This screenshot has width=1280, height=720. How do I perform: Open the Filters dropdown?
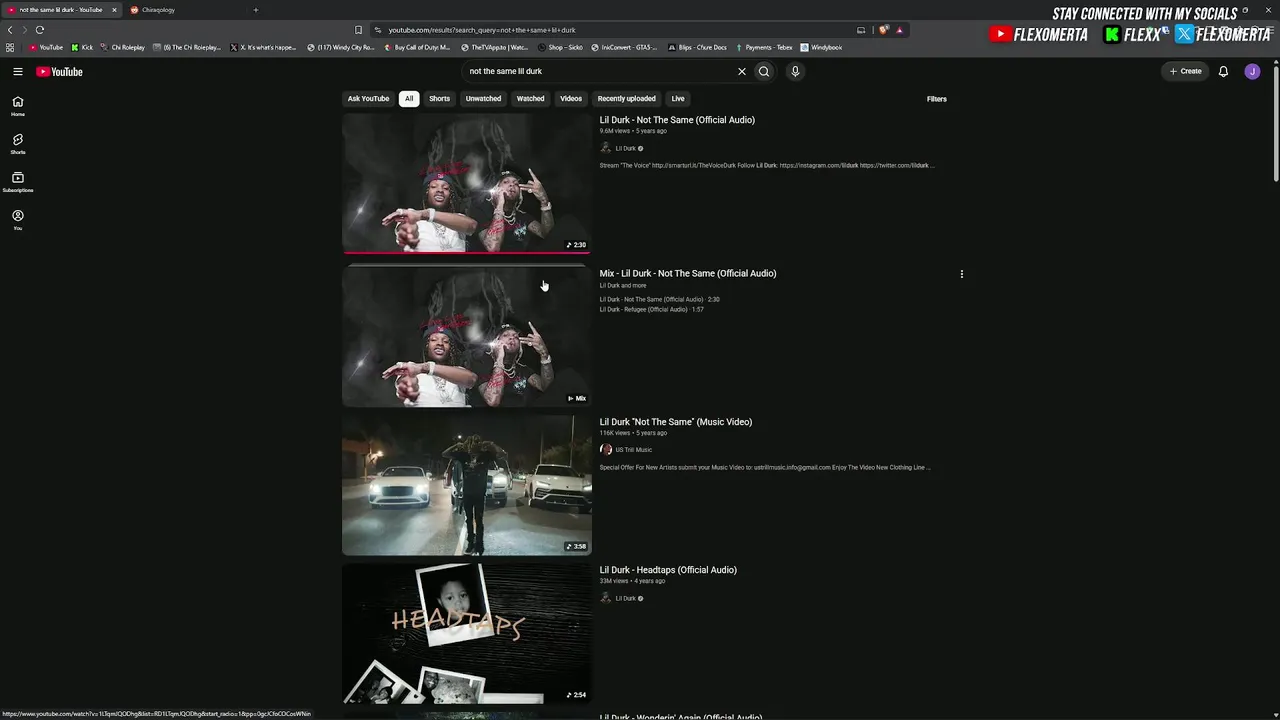click(936, 99)
